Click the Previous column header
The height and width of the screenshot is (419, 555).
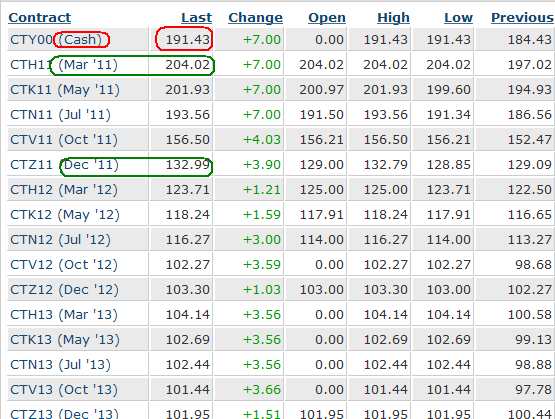(522, 18)
